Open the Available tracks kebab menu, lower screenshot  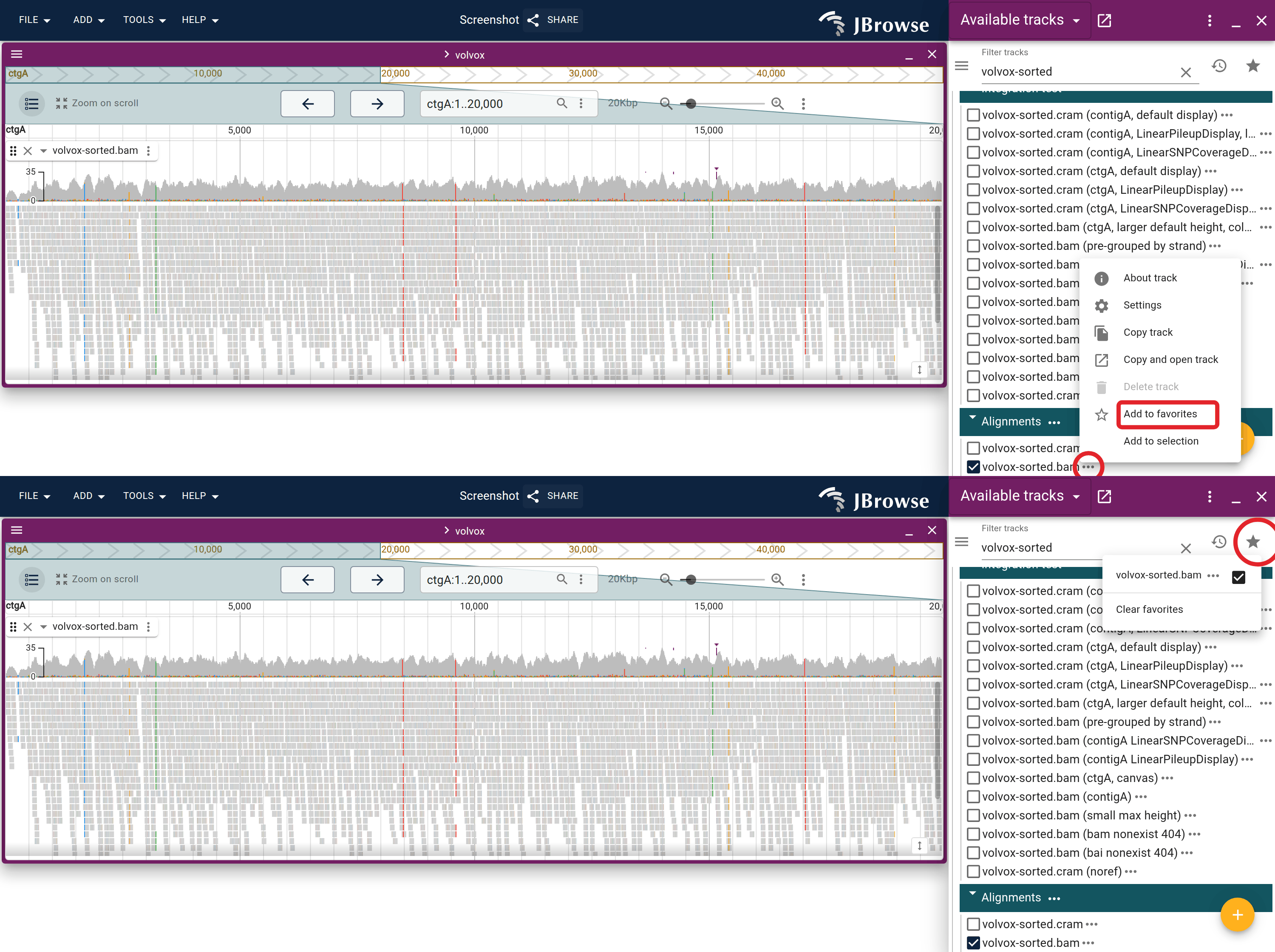[1209, 497]
